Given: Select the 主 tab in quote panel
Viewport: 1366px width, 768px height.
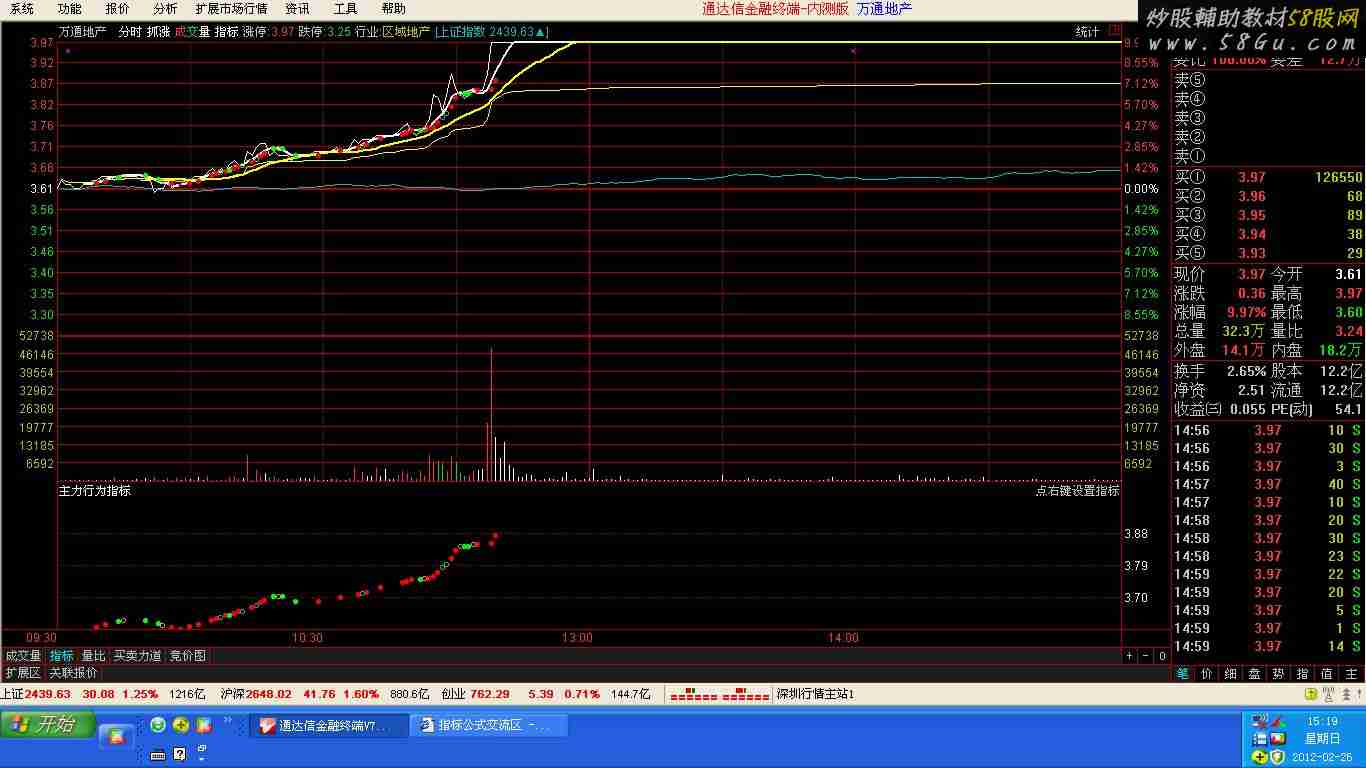Looking at the screenshot, I should (1351, 674).
